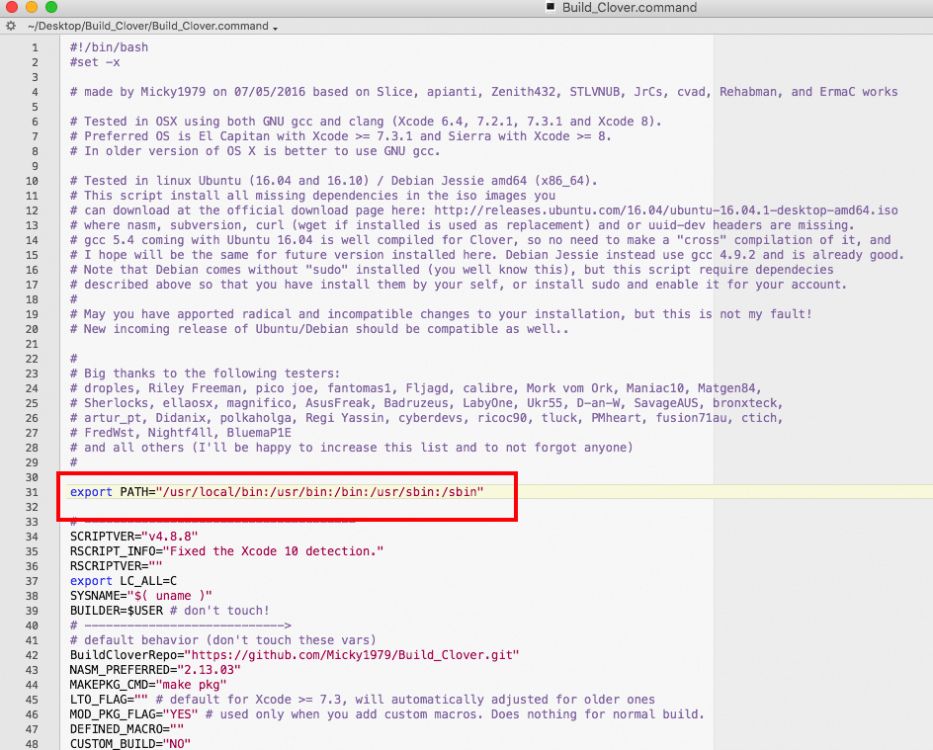Image resolution: width=933 pixels, height=750 pixels.
Task: Click the DEFINED_MACRO="" line
Action: [127, 729]
